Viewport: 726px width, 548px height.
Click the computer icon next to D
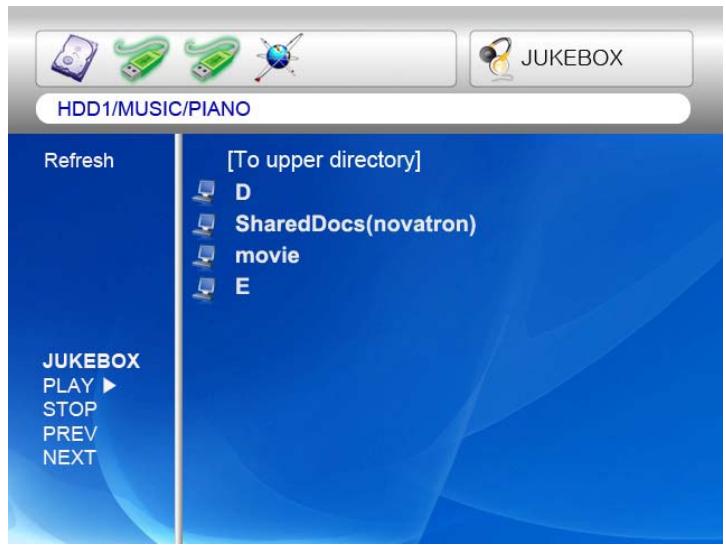click(203, 191)
